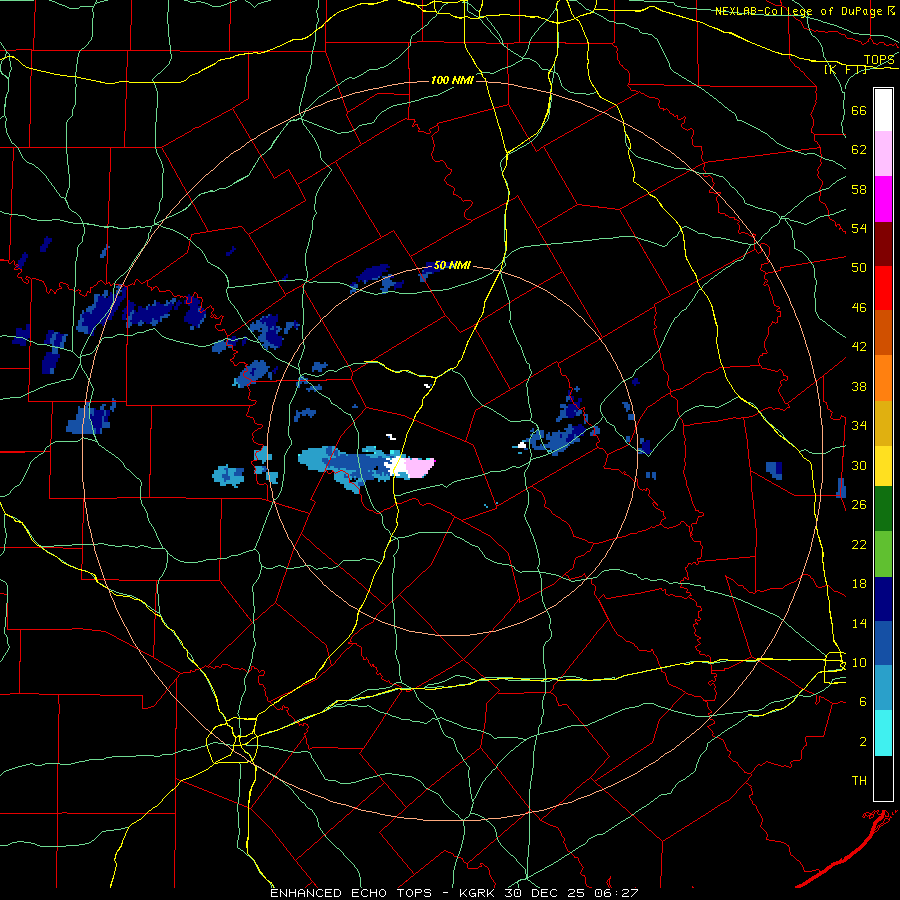The image size is (900, 900).
Task: Click the 'NEXLAB-College of DuPage' header text
Action: coord(798,11)
